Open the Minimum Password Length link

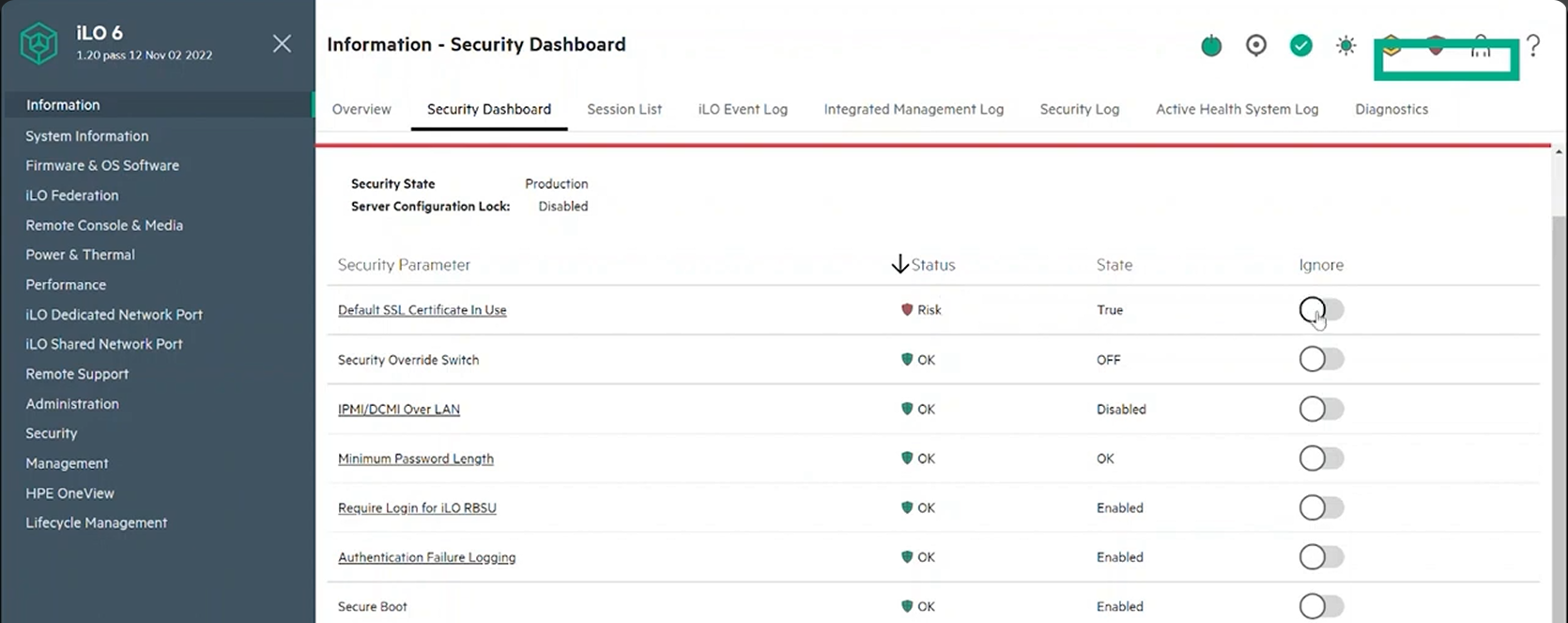click(x=415, y=459)
